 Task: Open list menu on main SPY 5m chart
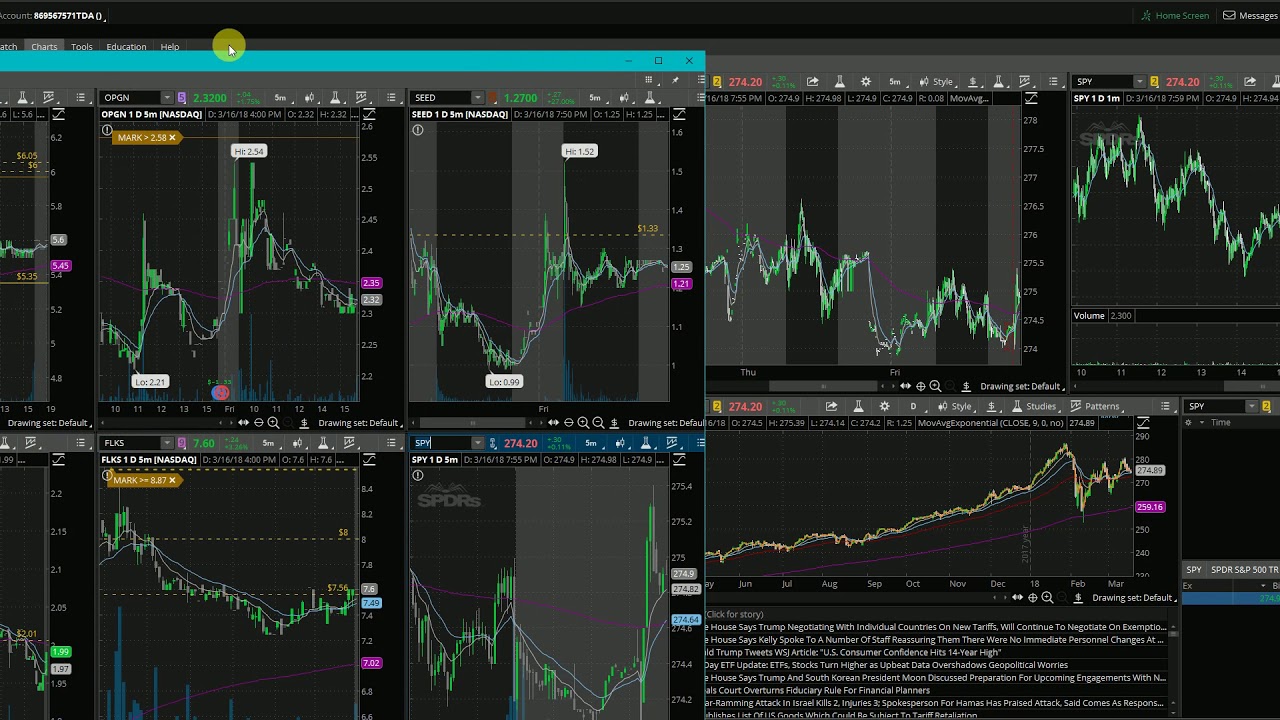click(1053, 82)
